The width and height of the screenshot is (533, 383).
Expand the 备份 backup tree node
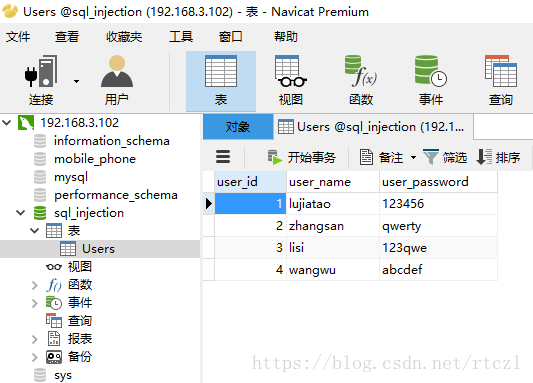(x=34, y=357)
